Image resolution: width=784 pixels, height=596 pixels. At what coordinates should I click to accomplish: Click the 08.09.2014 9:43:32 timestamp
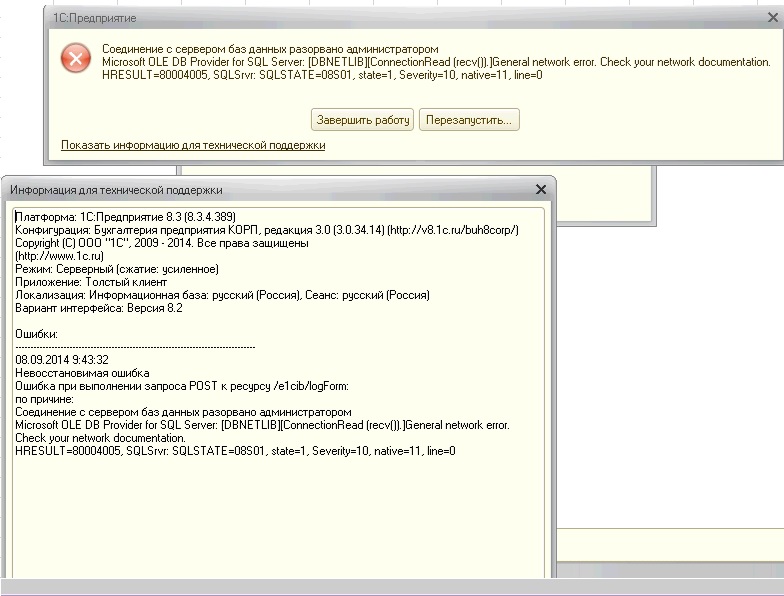62,360
